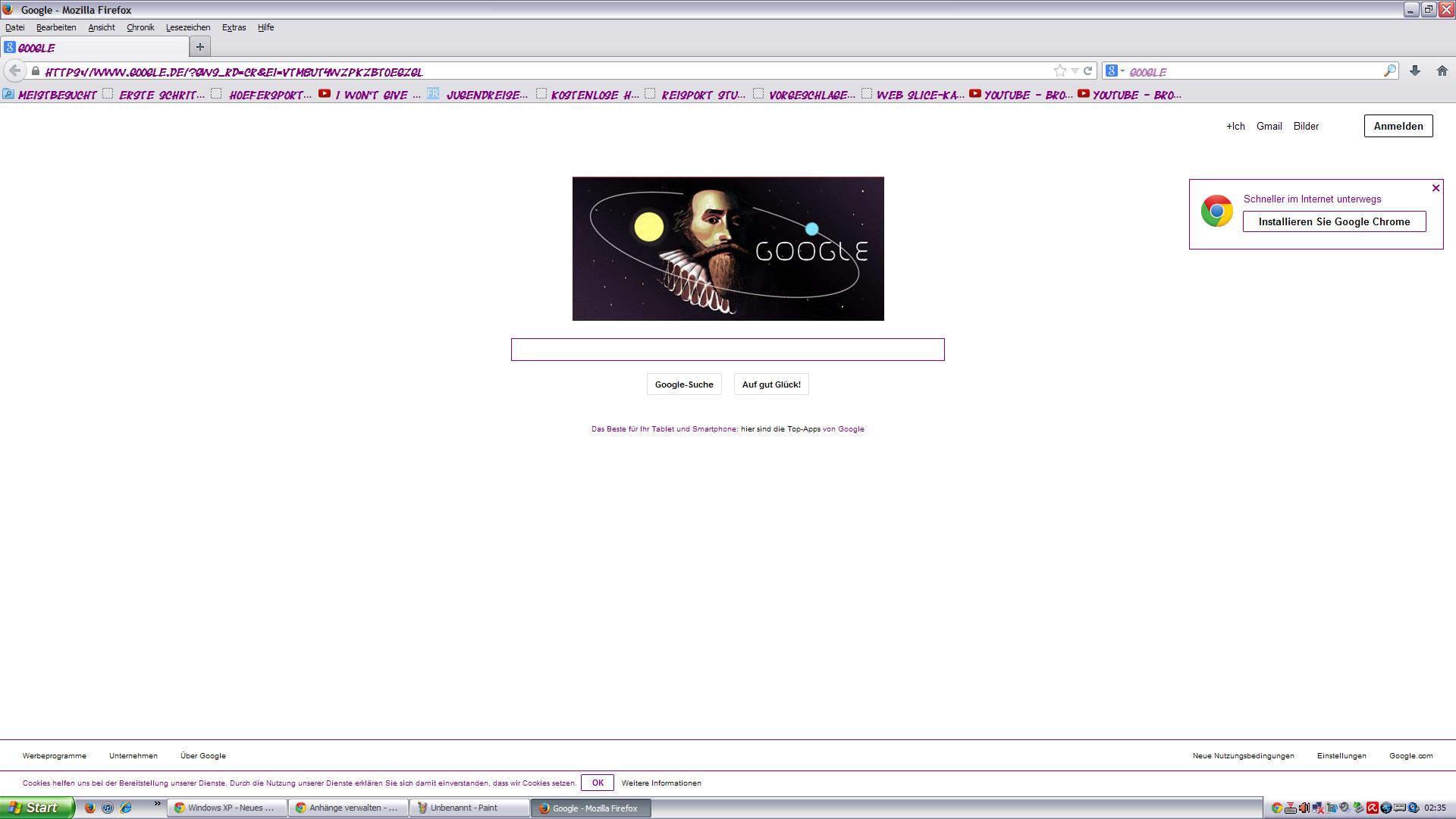The image size is (1456, 819).
Task: Reload the page with the refresh icon
Action: (1087, 71)
